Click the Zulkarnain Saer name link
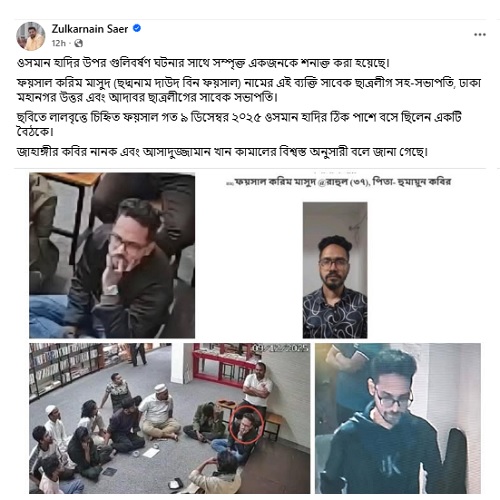Screen dimensions: 500x500 (90, 29)
